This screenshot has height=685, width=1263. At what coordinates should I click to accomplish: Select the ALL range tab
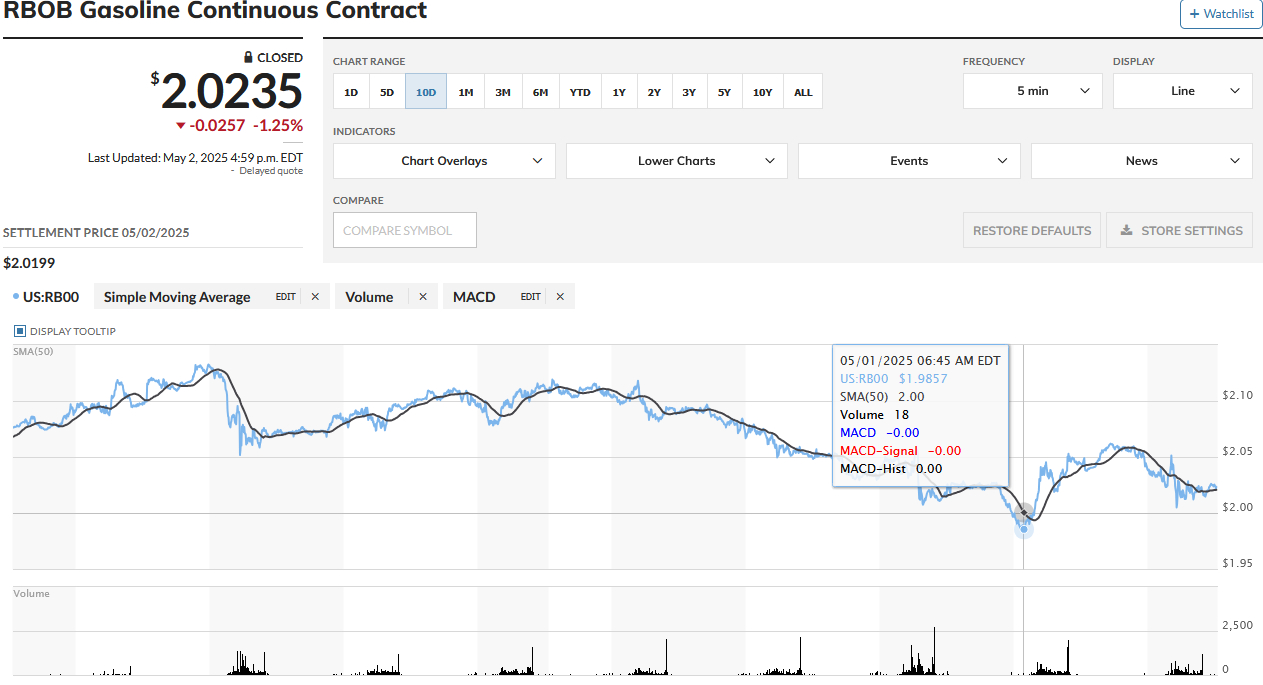pos(803,92)
